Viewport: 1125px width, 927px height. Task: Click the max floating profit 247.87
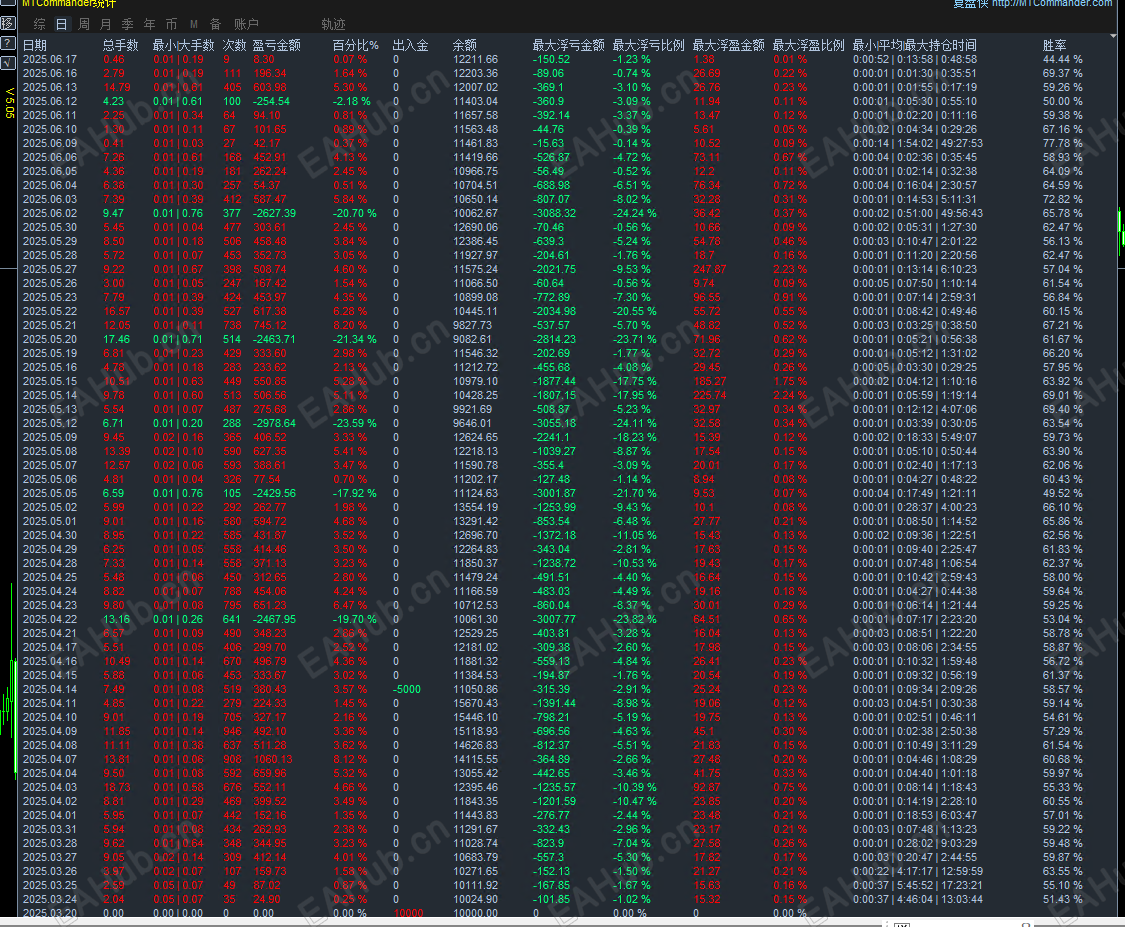tap(710, 269)
